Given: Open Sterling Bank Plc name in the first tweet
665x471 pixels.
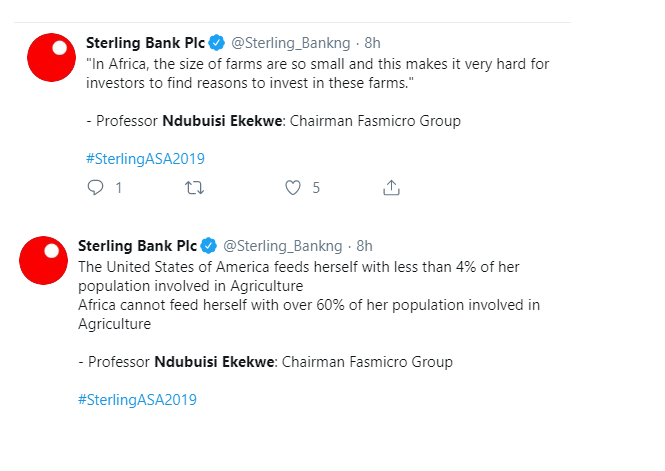Looking at the screenshot, I should pyautogui.click(x=146, y=43).
